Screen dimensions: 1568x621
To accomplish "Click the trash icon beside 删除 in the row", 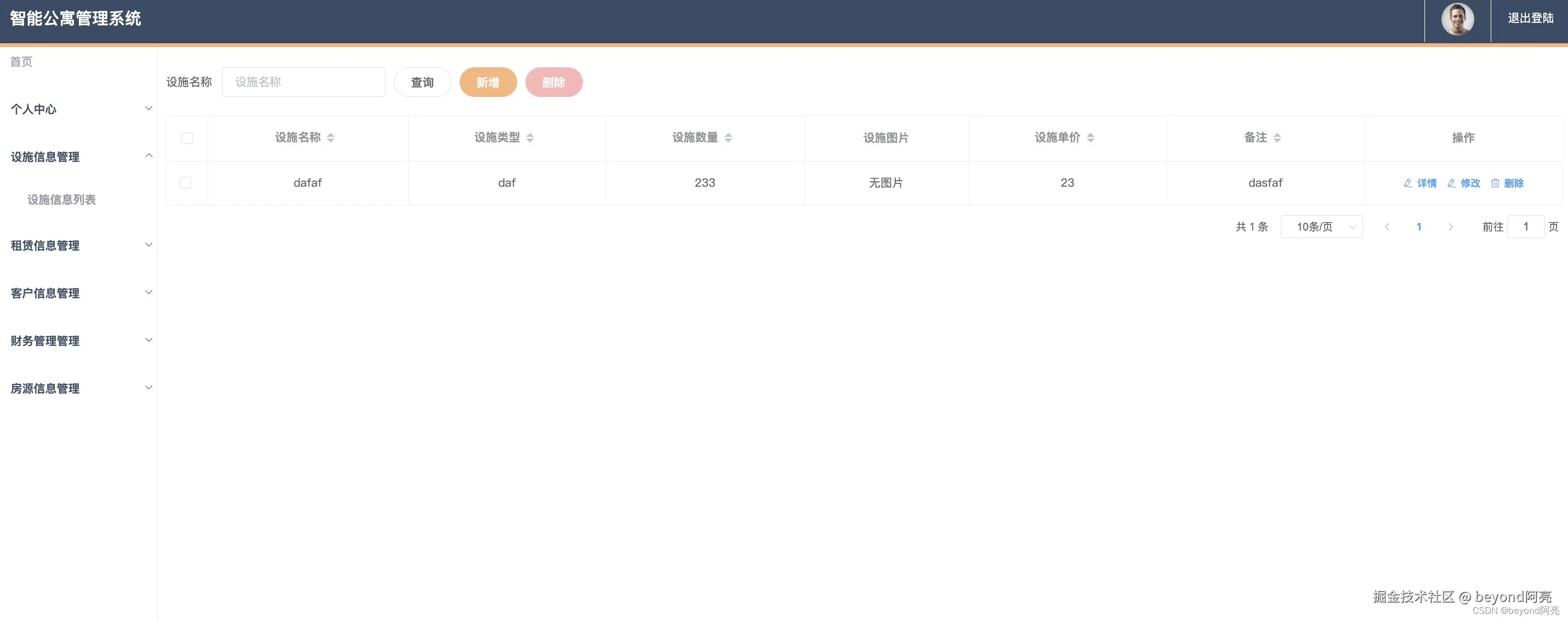I will (x=1495, y=182).
